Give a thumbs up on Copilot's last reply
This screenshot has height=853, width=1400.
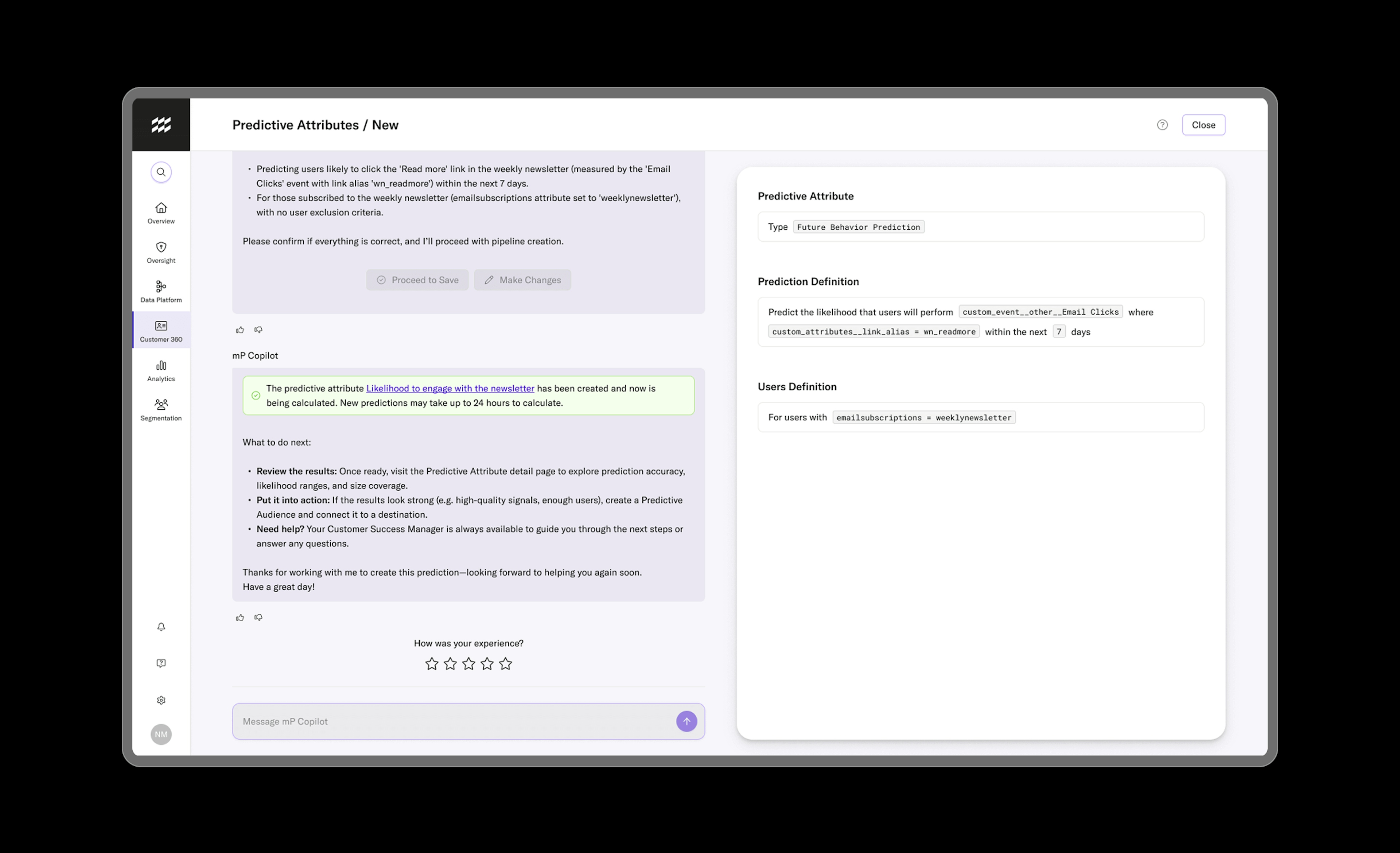[x=239, y=617]
